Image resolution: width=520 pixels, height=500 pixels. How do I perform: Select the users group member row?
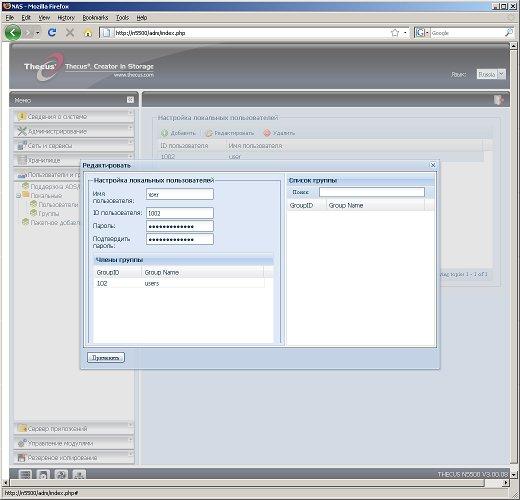179,283
